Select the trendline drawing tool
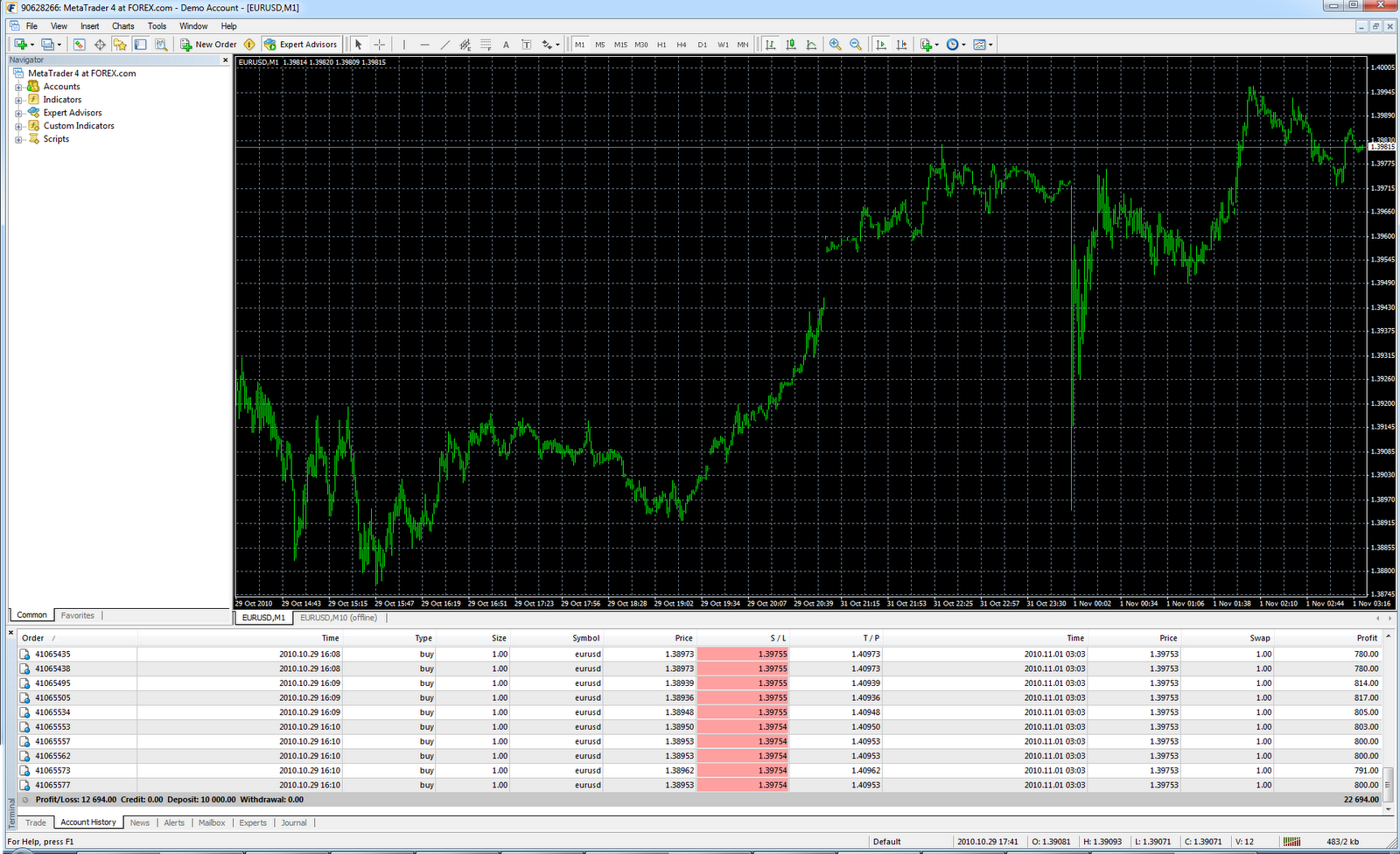Viewport: 1400px width, 854px height. [x=444, y=45]
